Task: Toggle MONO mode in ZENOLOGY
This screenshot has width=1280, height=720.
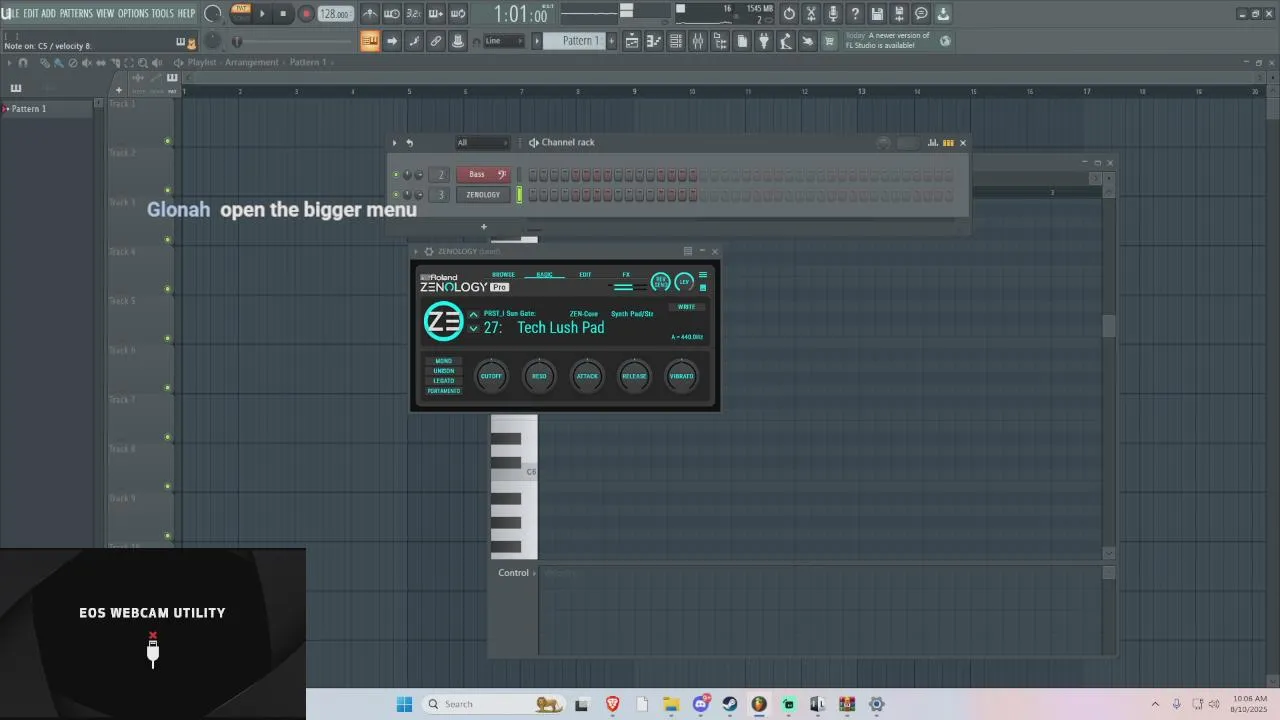Action: pos(444,361)
